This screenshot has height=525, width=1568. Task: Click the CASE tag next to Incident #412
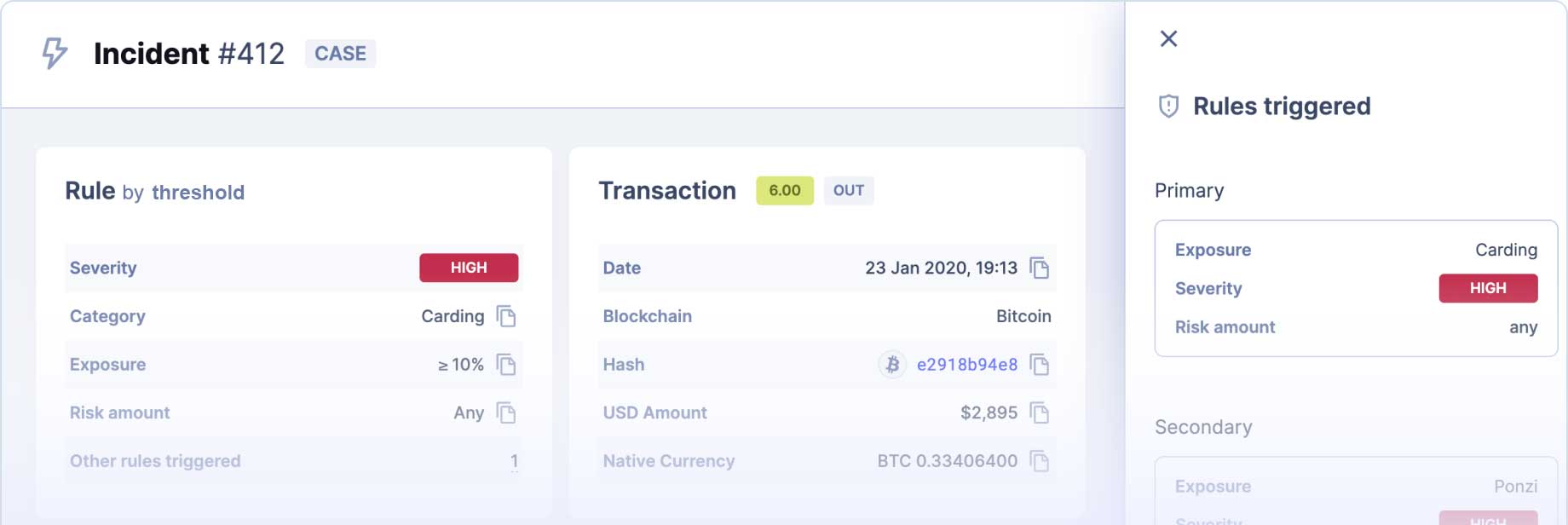(340, 54)
